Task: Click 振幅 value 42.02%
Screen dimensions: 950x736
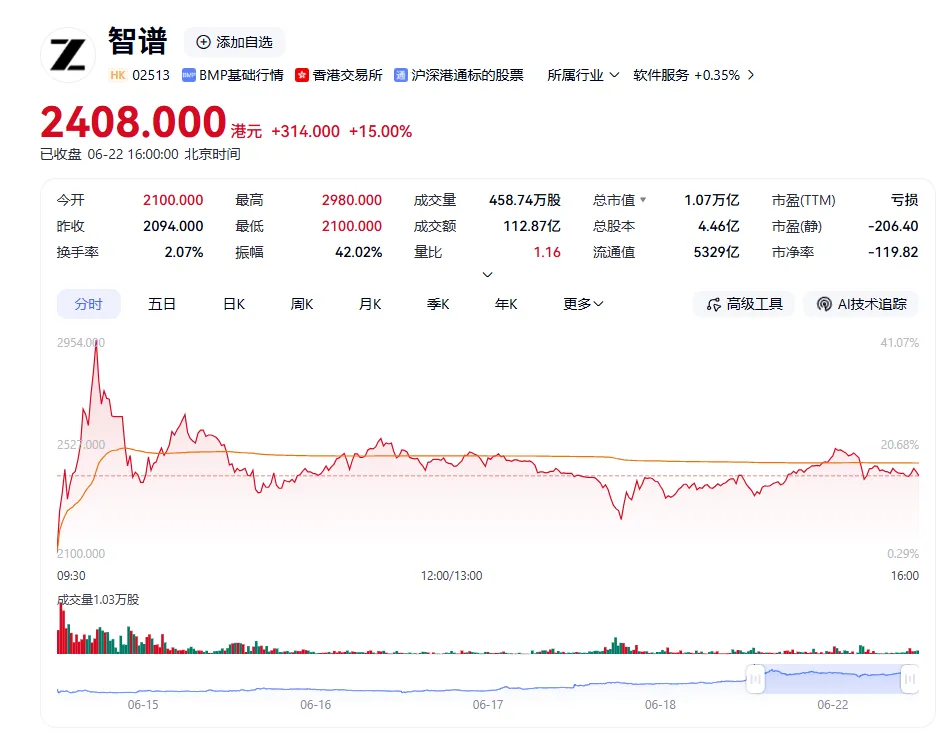Action: tap(359, 252)
